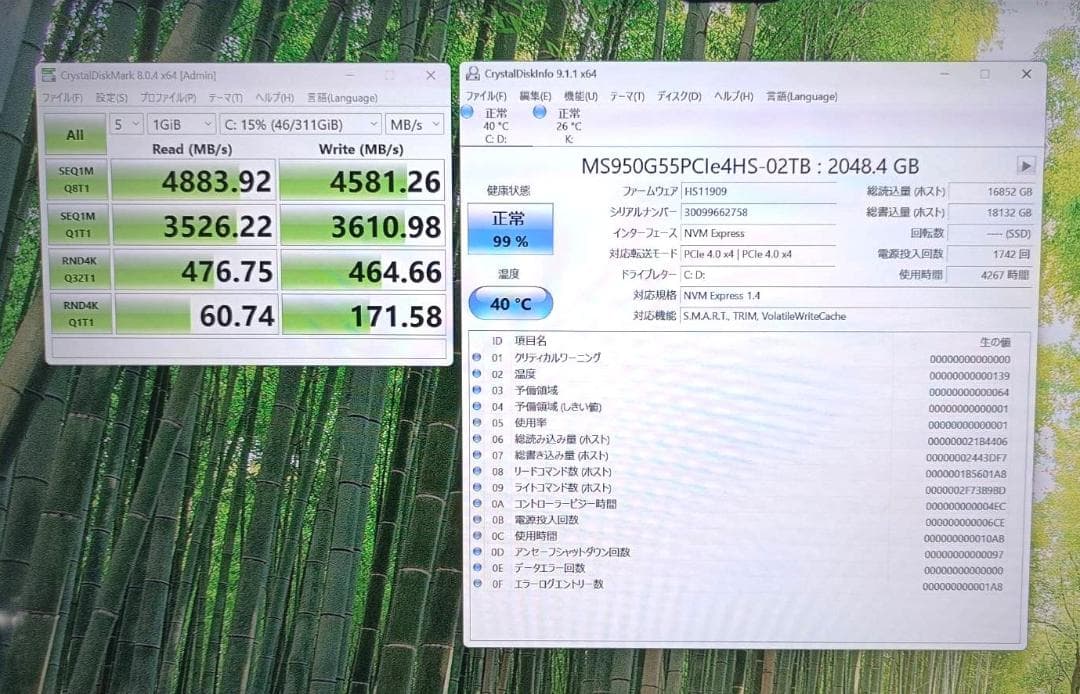Click the next-disk arrow in CrystalDiskInfo
1080x694 pixels.
pyautogui.click(x=1026, y=166)
